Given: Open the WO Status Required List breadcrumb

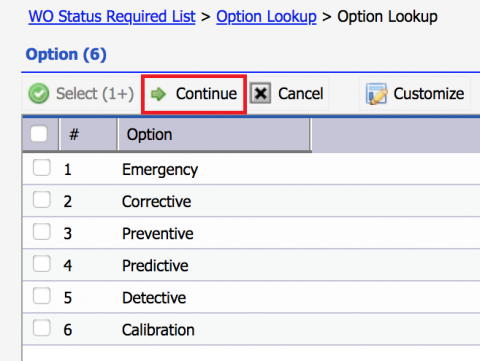Looking at the screenshot, I should (x=112, y=17).
